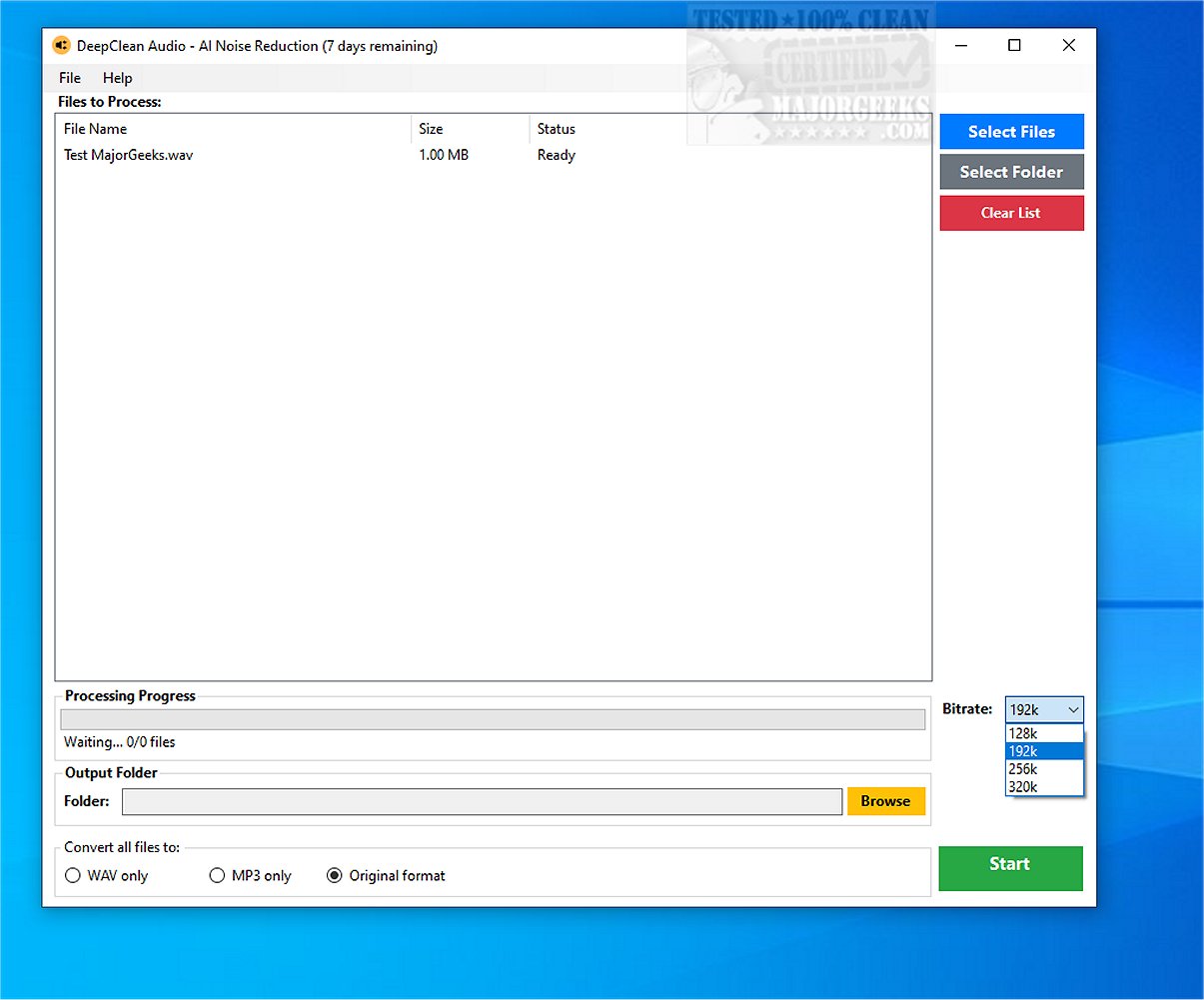This screenshot has height=1000, width=1204.
Task: Choose 256k bitrate from the list
Action: (1044, 769)
